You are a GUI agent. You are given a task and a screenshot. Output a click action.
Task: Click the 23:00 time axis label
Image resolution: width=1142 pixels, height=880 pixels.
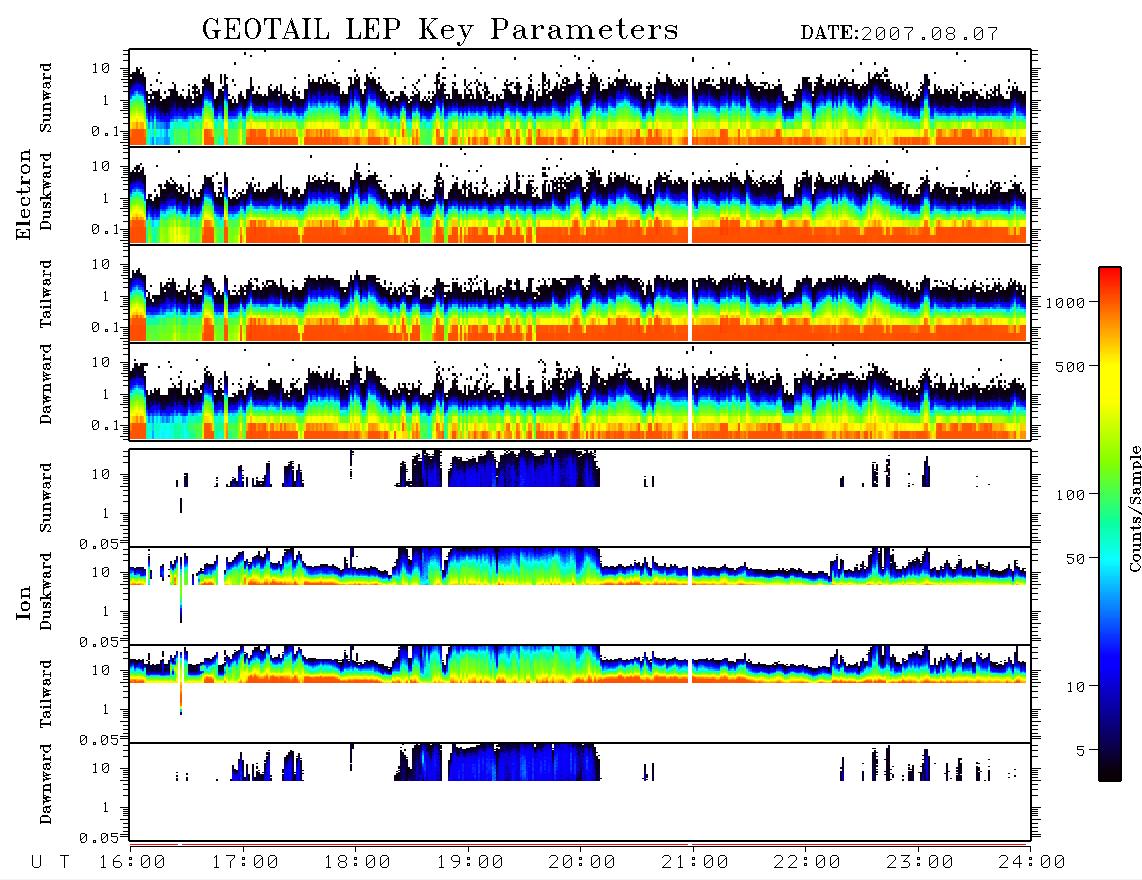[919, 862]
